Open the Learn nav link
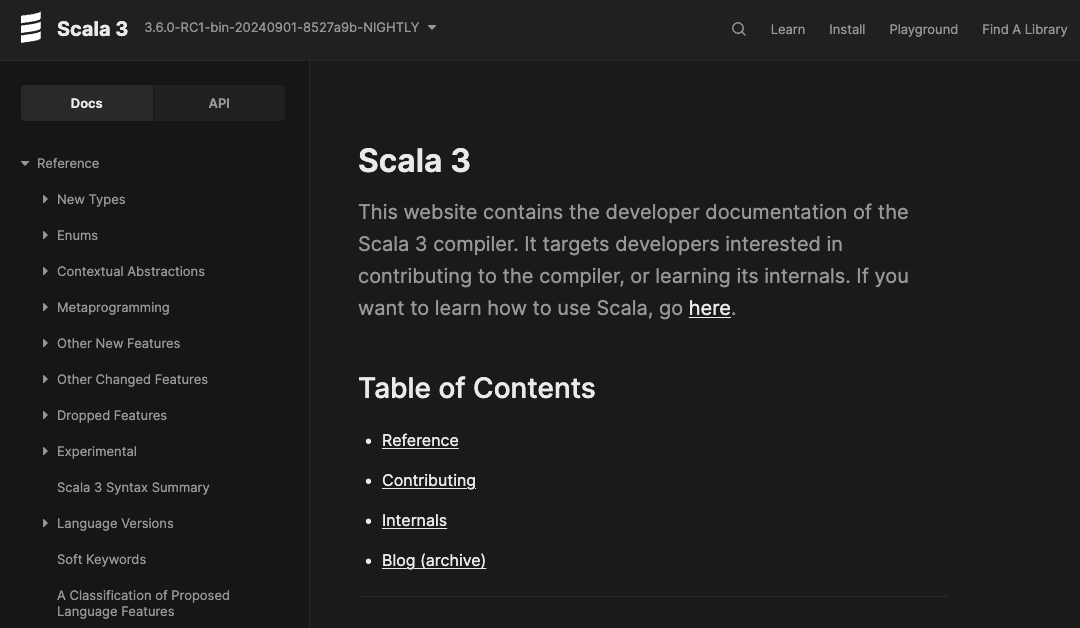Image resolution: width=1080 pixels, height=628 pixels. (x=787, y=29)
